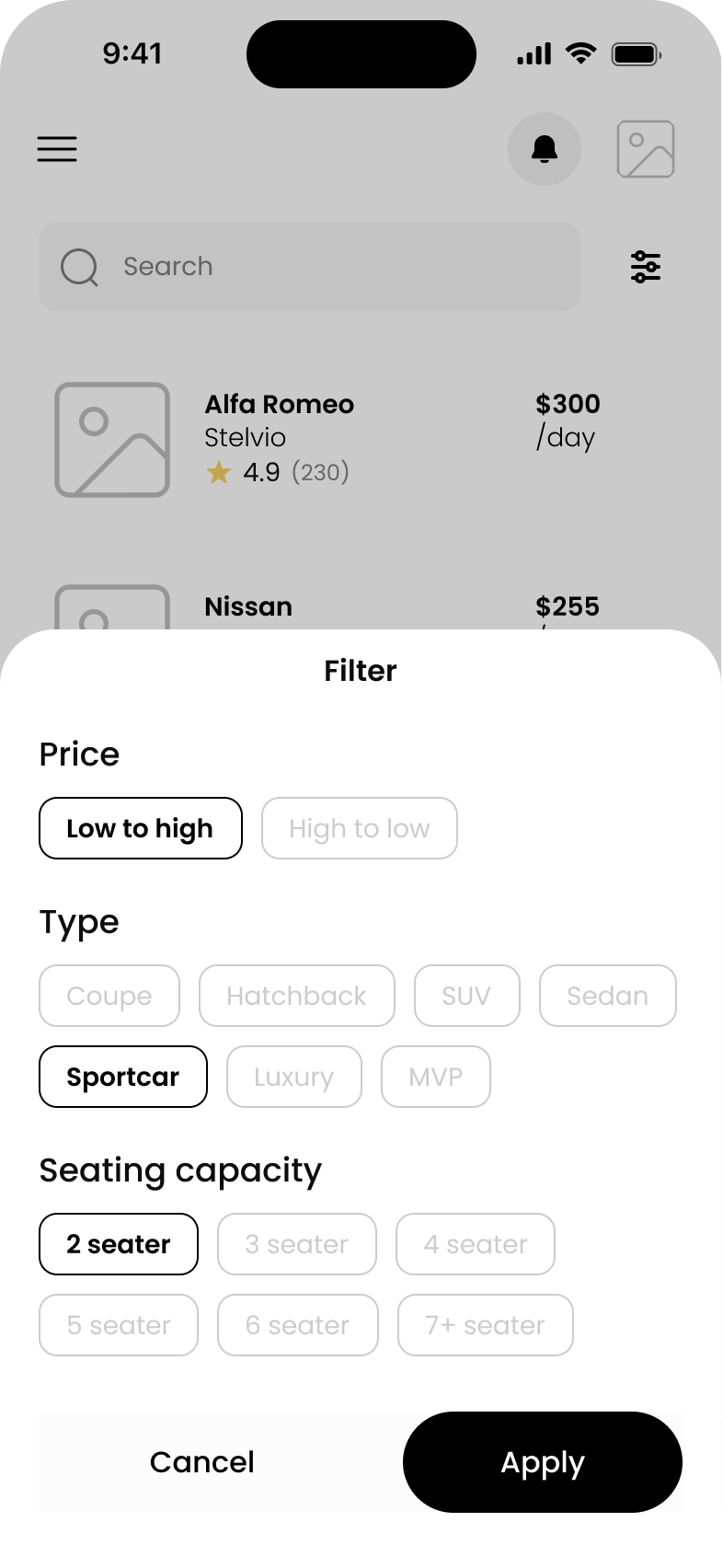The width and height of the screenshot is (723, 1568).
Task: Click the filter sliders icon
Action: (646, 267)
